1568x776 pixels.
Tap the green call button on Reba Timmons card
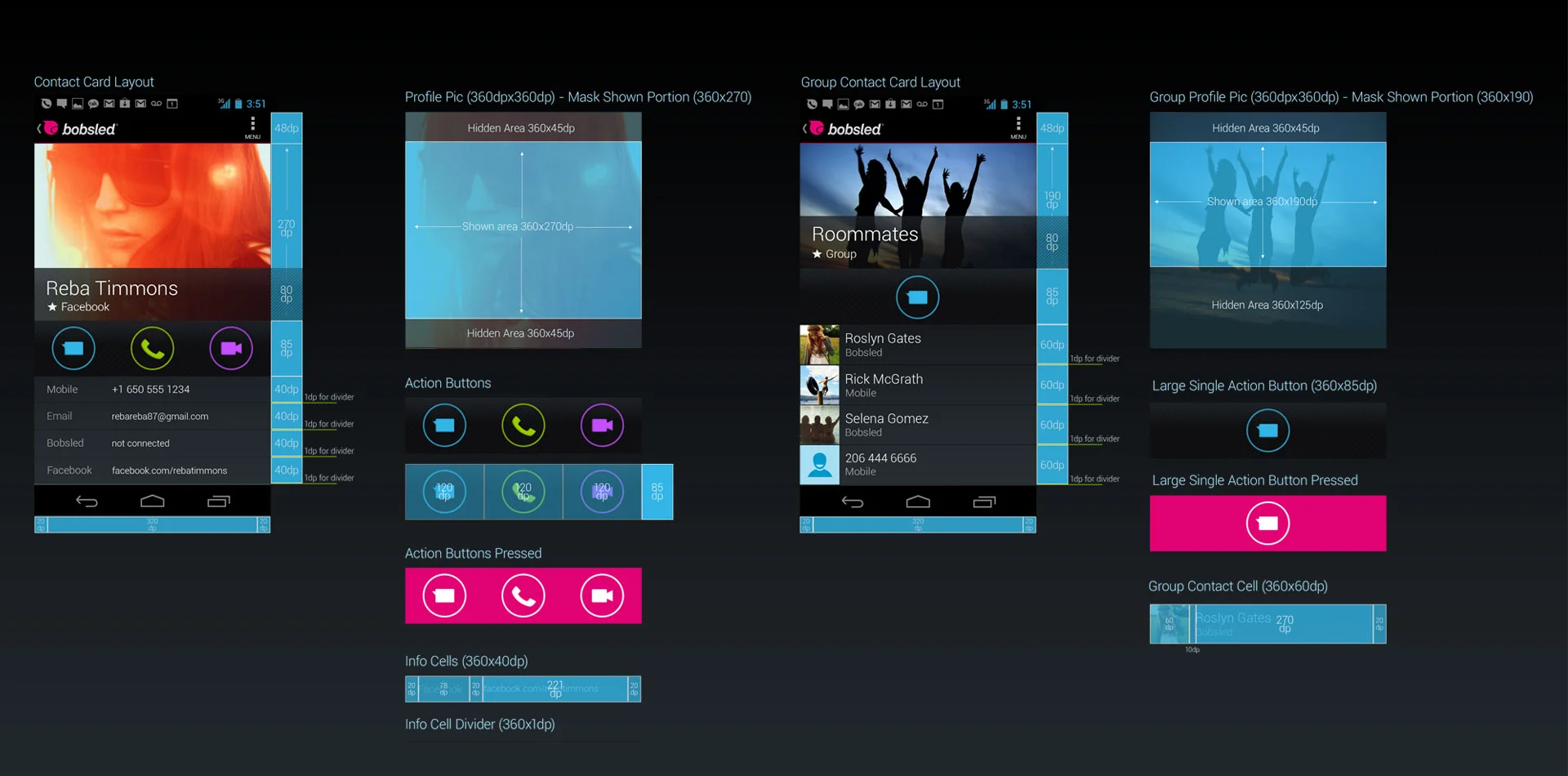153,349
